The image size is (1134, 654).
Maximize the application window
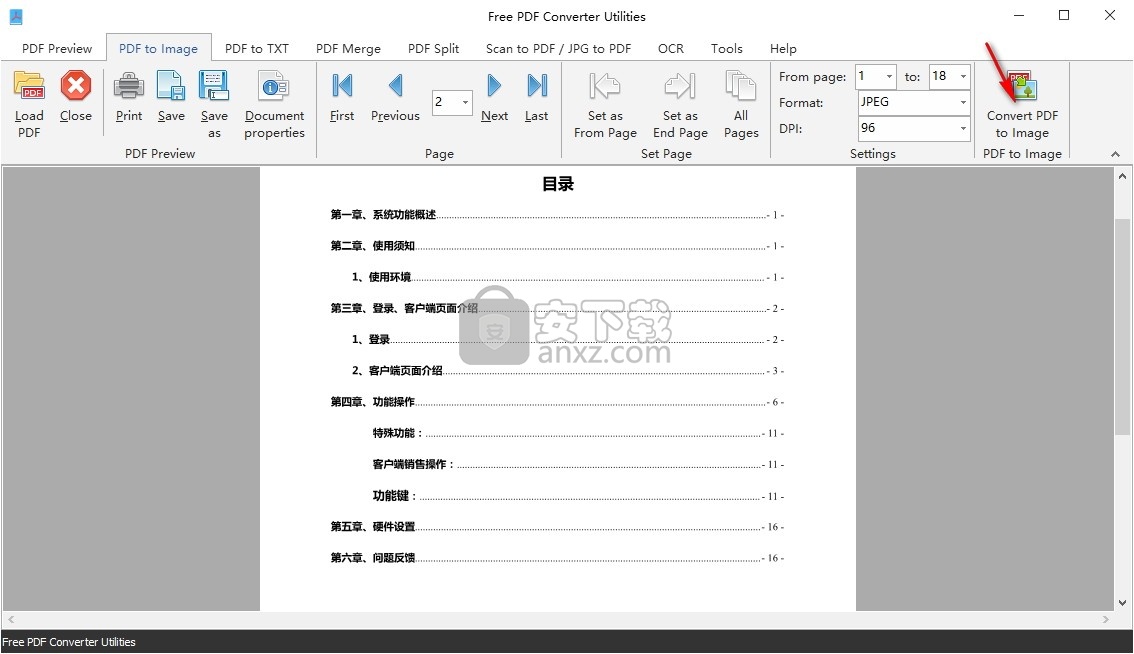pyautogui.click(x=1064, y=15)
